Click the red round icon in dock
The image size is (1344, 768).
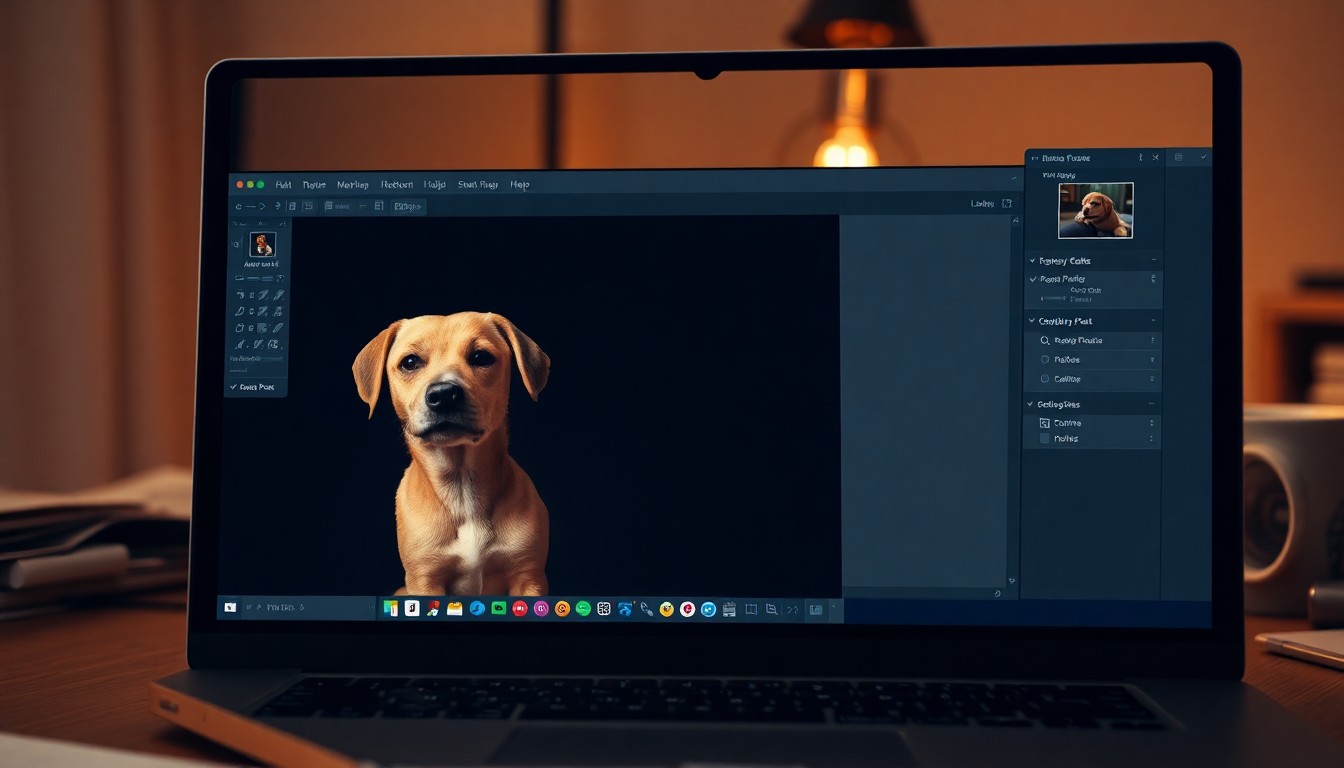click(x=520, y=608)
